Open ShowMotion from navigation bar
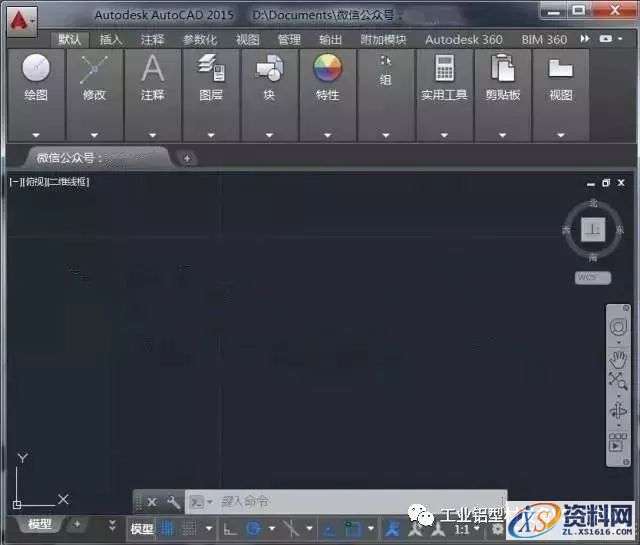This screenshot has height=545, width=640. click(x=618, y=443)
